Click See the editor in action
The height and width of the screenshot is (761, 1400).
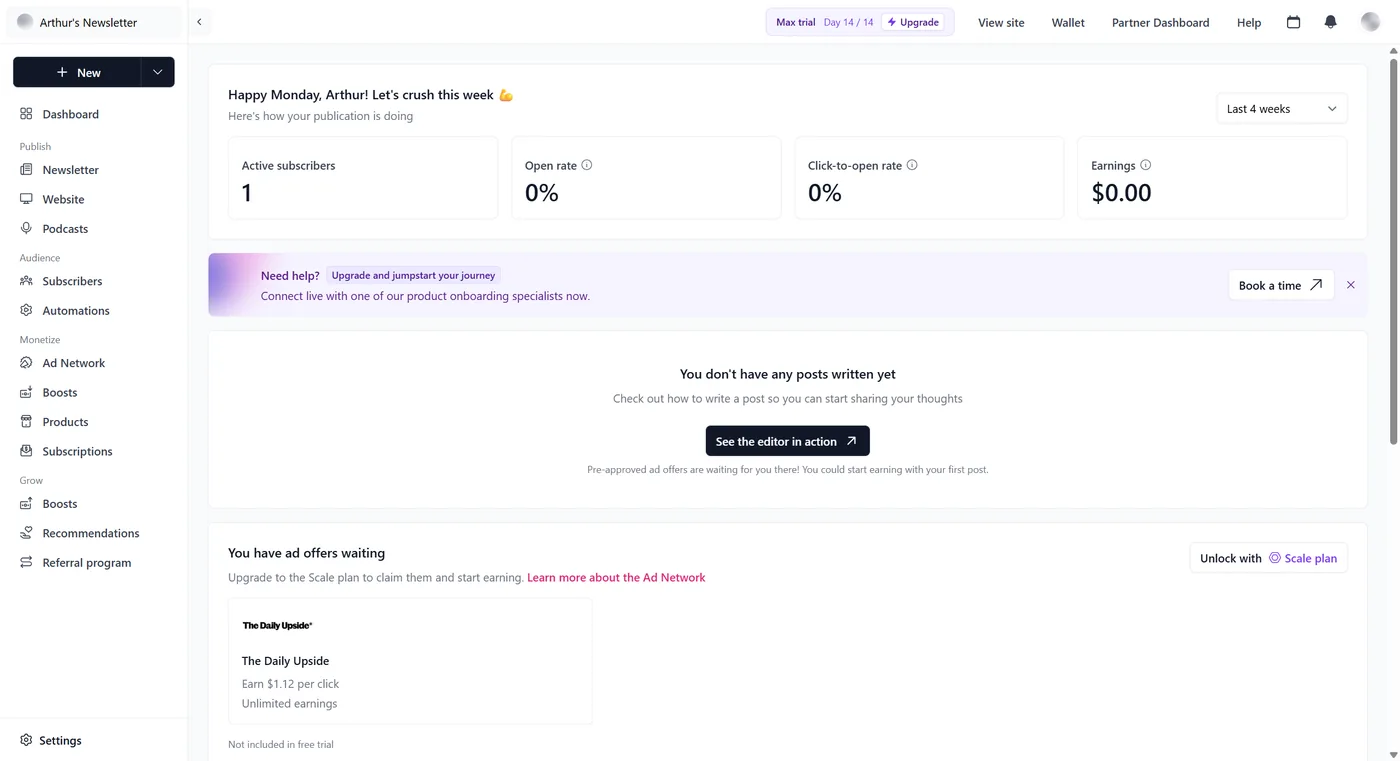pos(787,441)
